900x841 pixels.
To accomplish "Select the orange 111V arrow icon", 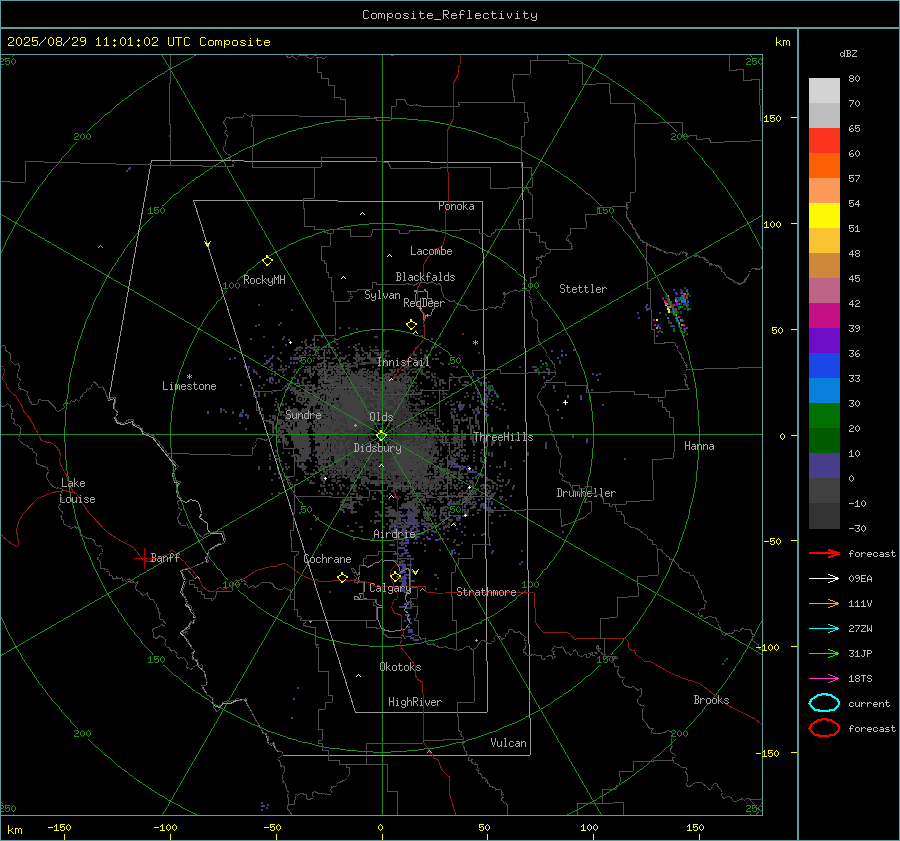I will pos(824,603).
